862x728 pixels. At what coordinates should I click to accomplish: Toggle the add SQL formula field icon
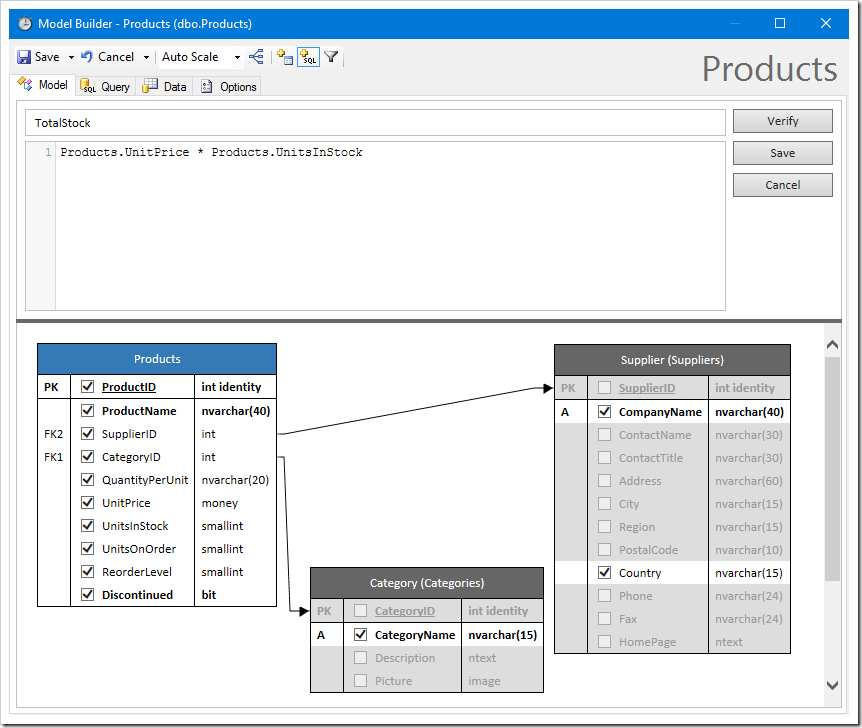click(x=308, y=57)
